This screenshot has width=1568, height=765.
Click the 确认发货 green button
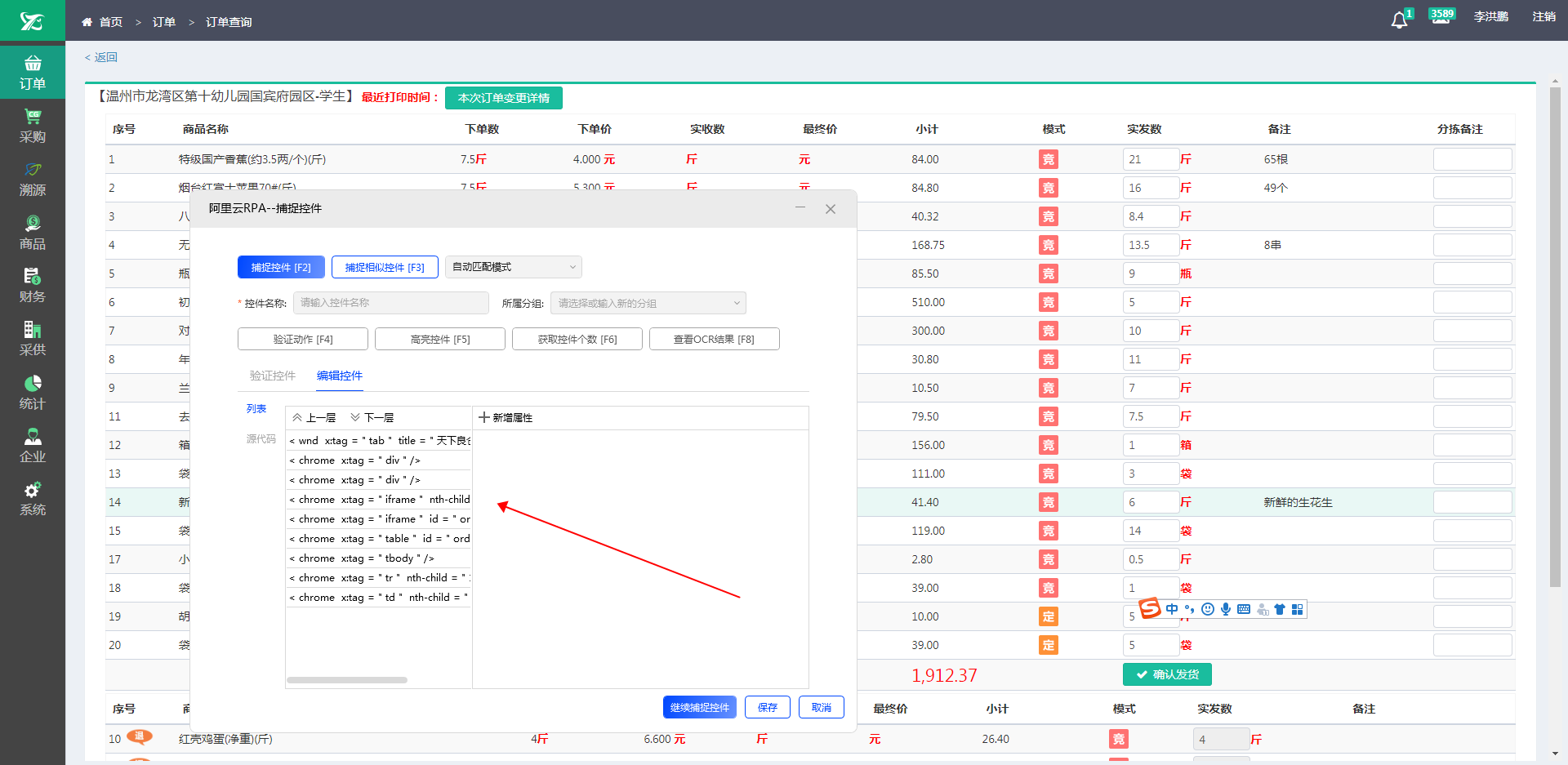click(1167, 674)
